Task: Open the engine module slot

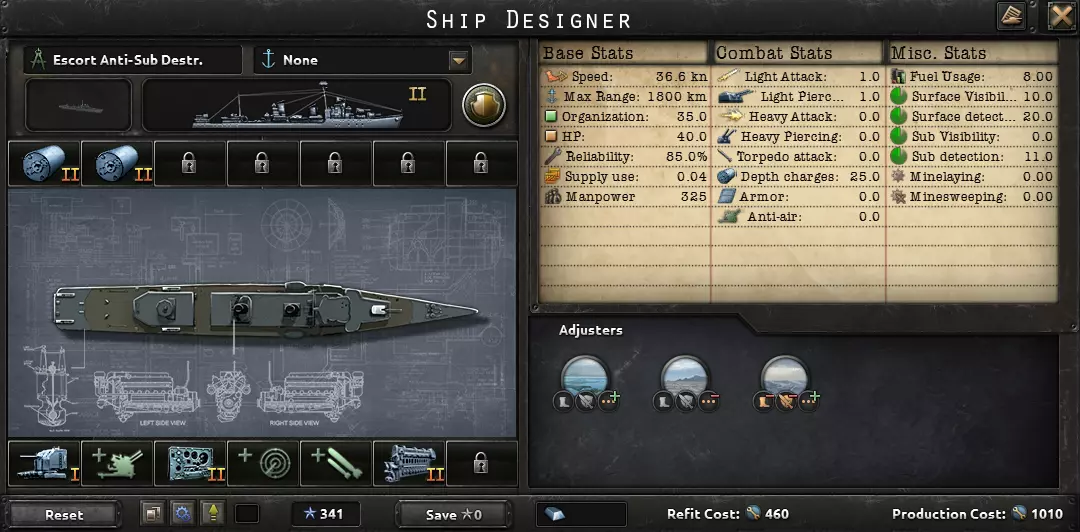Action: tap(410, 464)
